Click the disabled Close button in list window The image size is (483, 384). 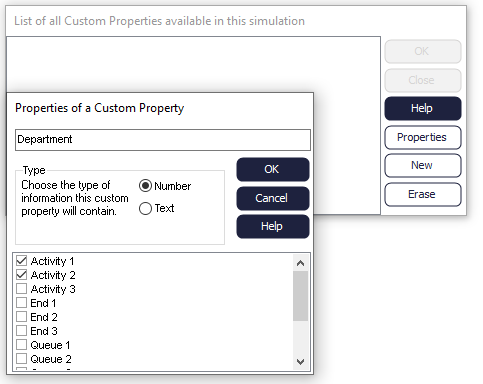pyautogui.click(x=423, y=80)
